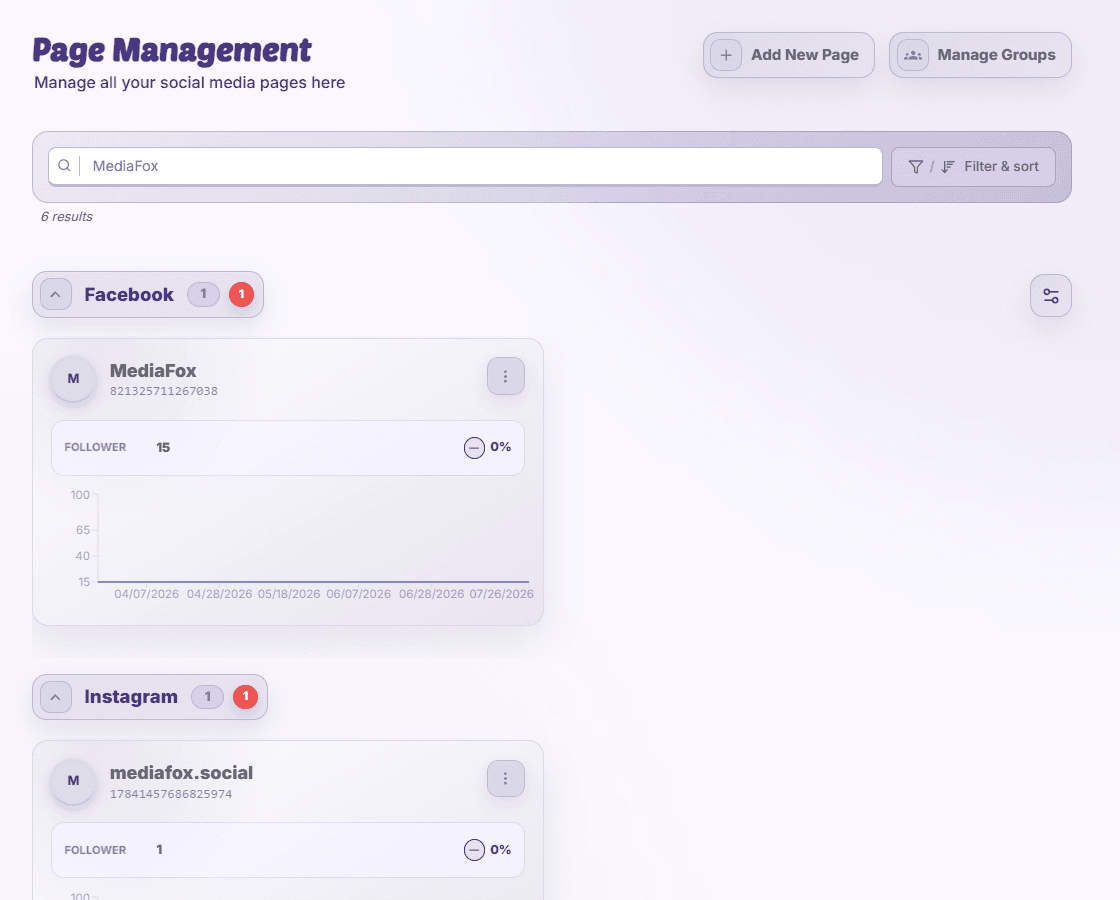Click the 0% change on mediafox.social card
The image size is (1120, 900).
[x=501, y=850]
